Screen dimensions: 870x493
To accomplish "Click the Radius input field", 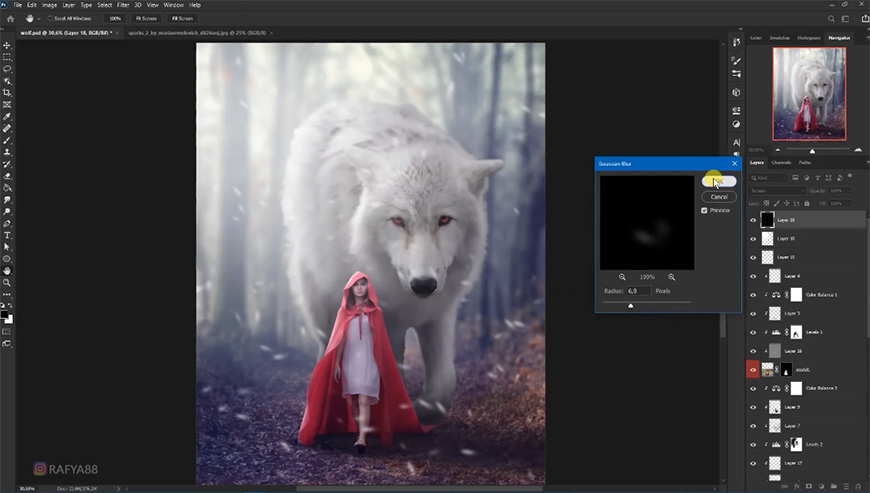I will tap(638, 291).
